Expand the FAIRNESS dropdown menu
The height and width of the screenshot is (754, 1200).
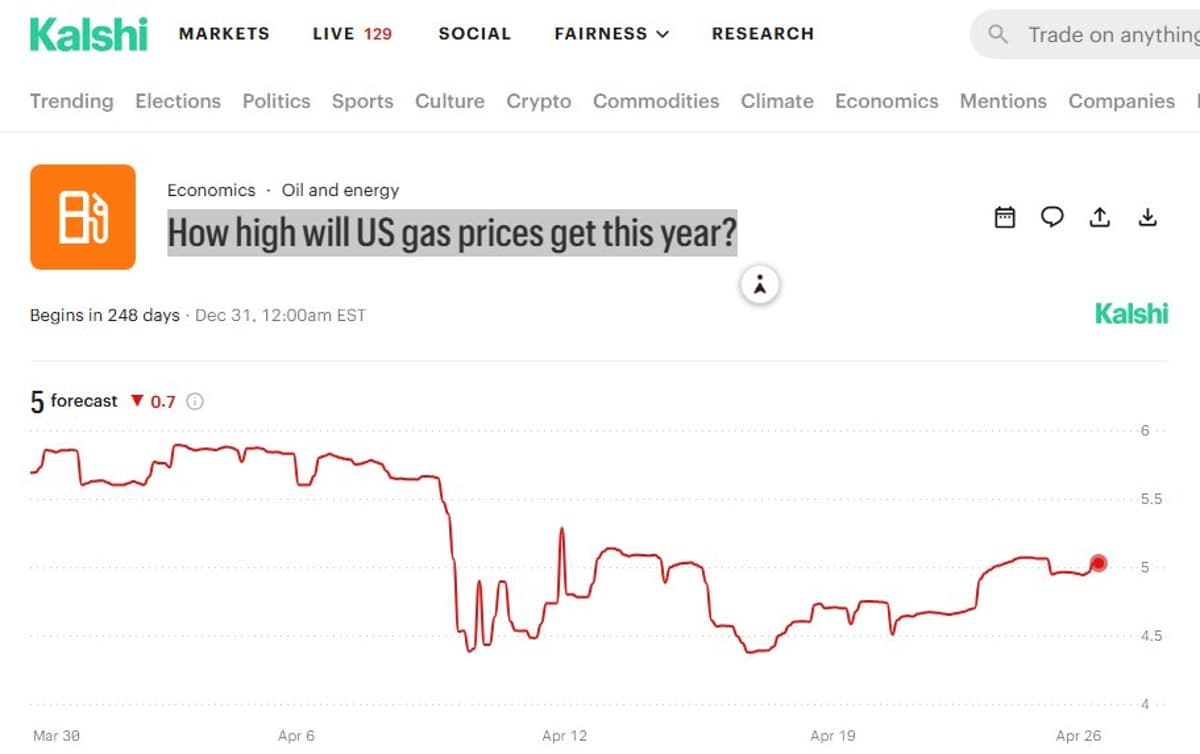point(611,33)
